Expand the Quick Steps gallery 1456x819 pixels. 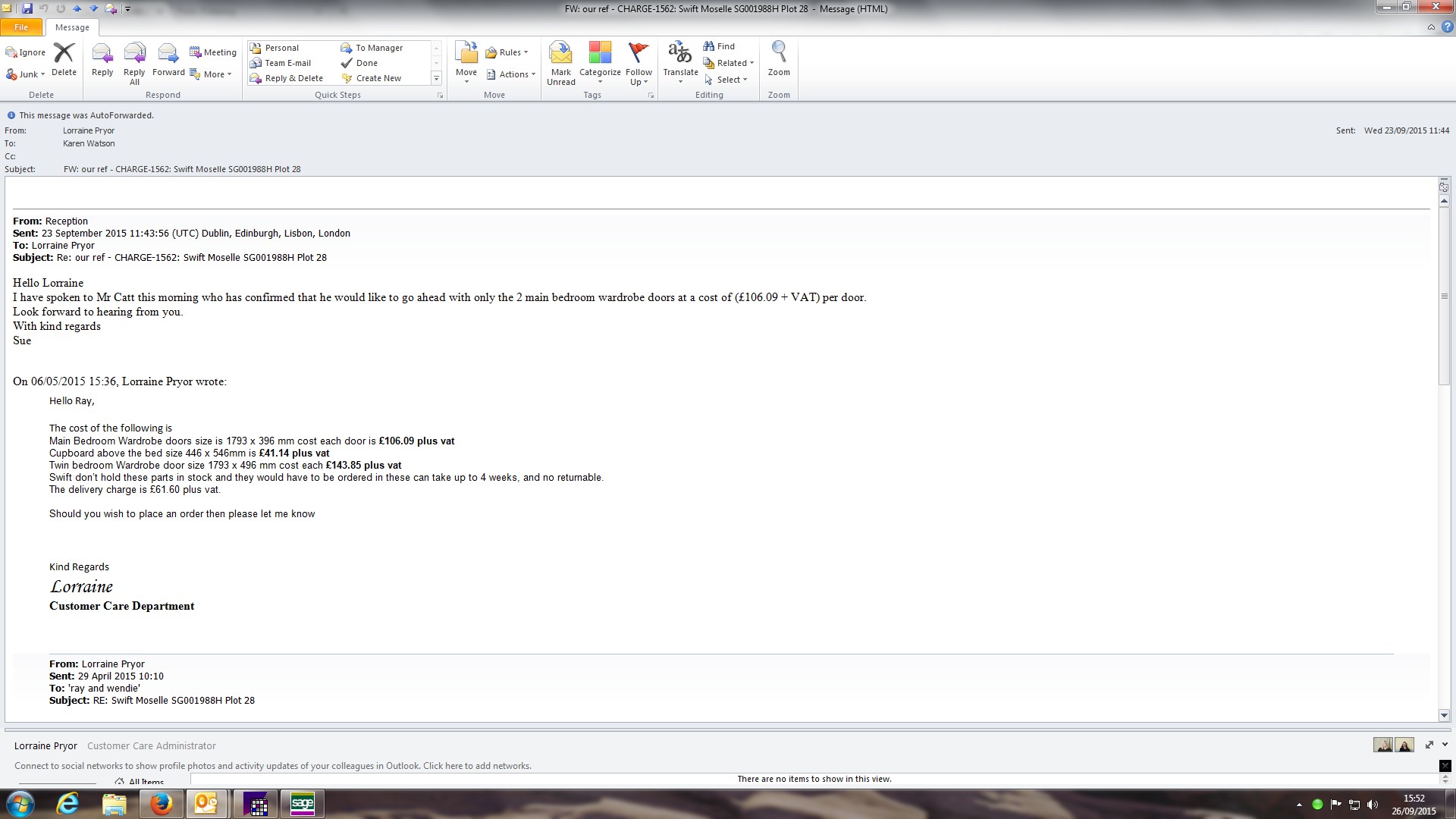pos(436,78)
